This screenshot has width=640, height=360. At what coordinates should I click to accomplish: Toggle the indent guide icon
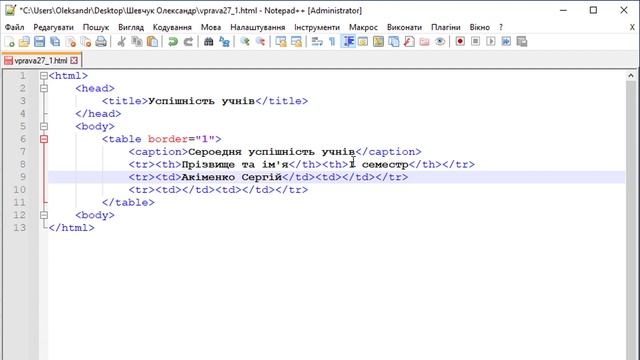pyautogui.click(x=348, y=42)
